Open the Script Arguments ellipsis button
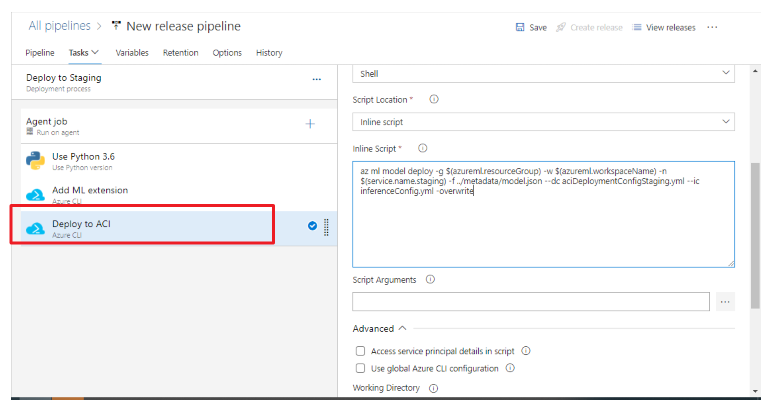This screenshot has height=403, width=763. [725, 302]
